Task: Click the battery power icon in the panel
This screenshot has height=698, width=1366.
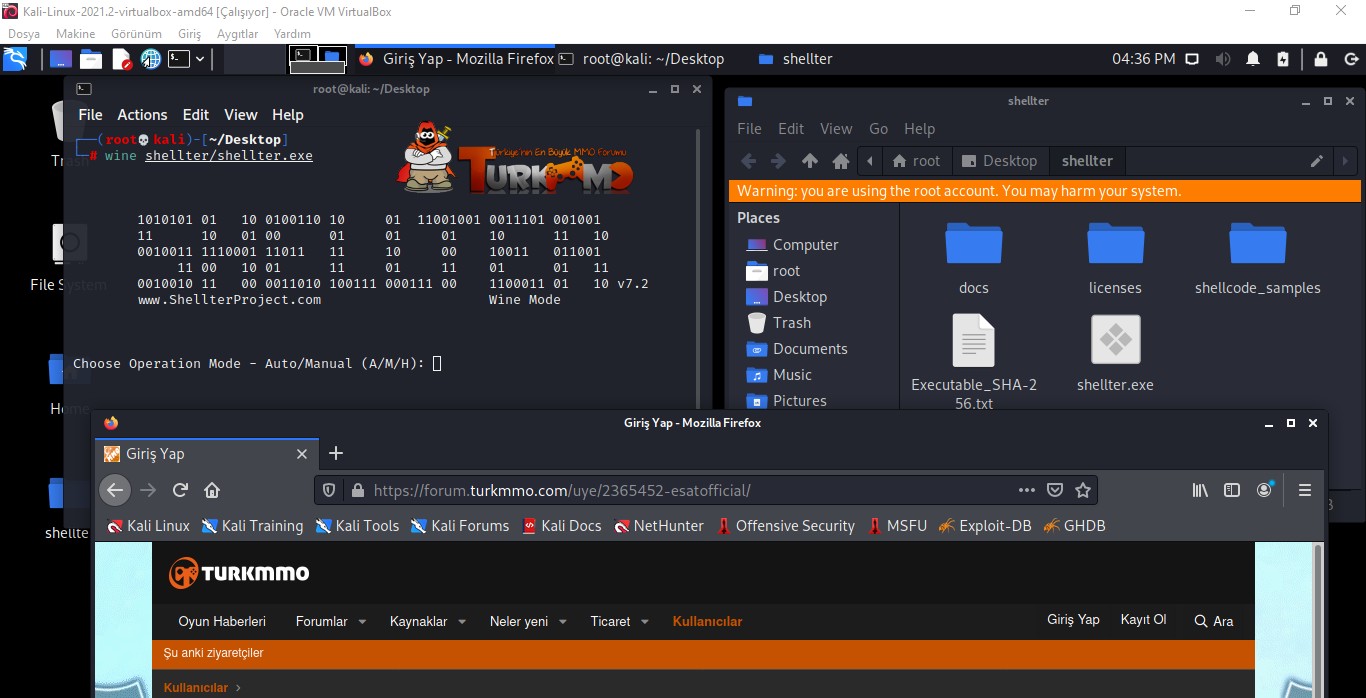Action: click(1283, 59)
